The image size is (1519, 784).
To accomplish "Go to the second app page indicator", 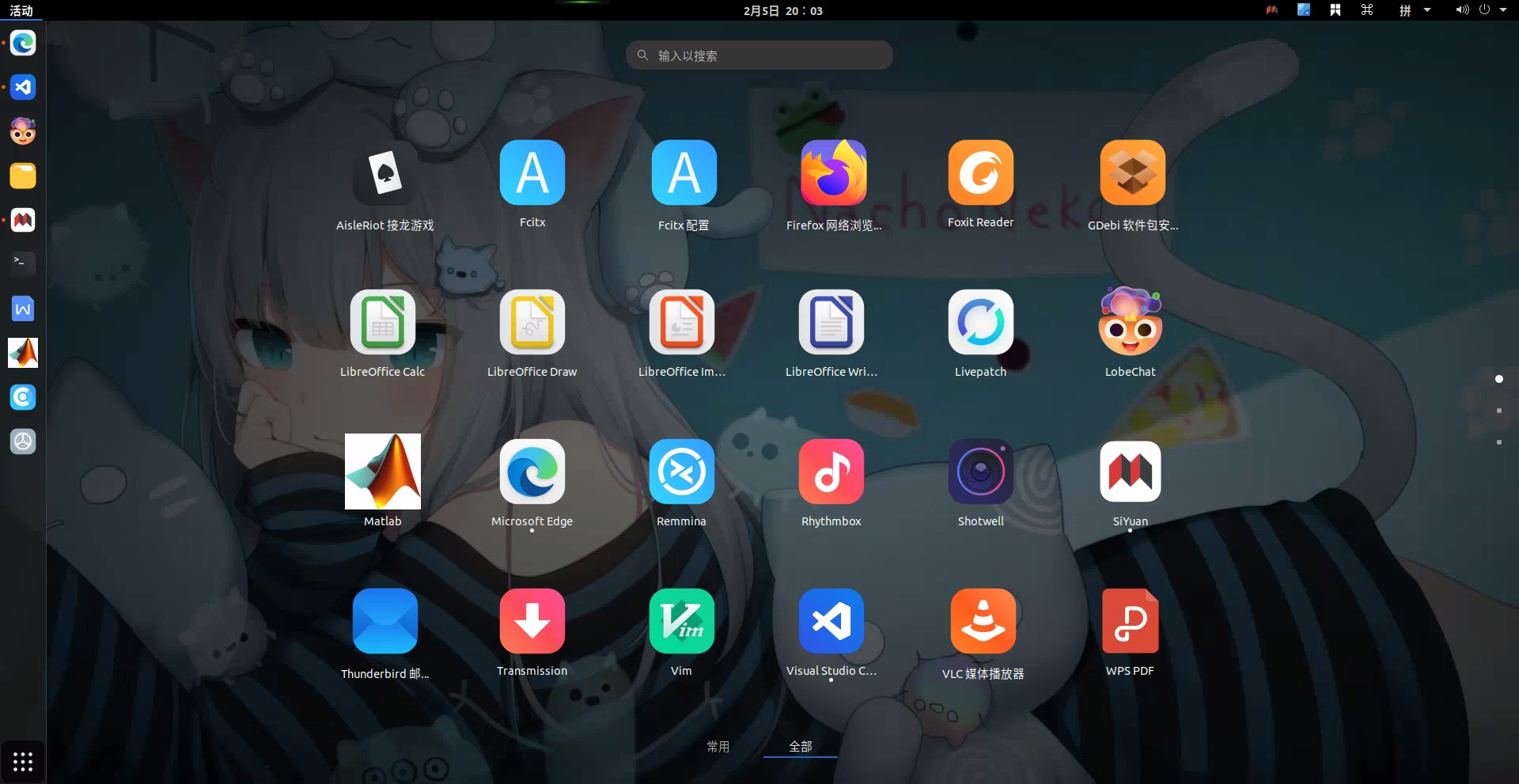I will [1498, 411].
